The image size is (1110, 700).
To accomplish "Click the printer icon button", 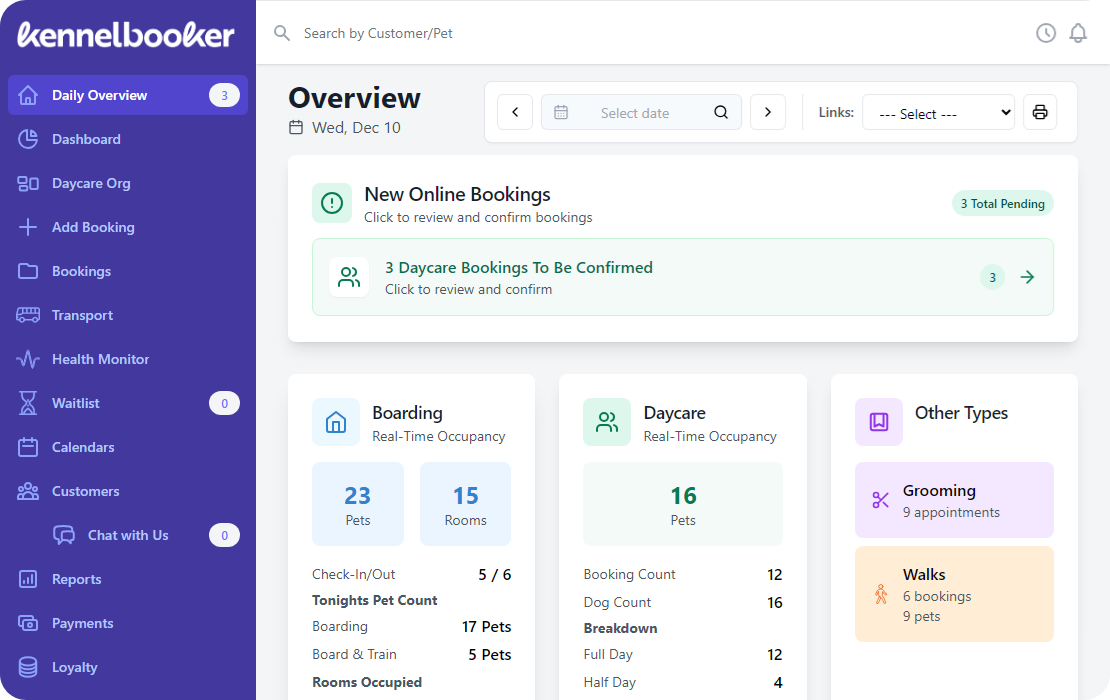I will point(1040,112).
